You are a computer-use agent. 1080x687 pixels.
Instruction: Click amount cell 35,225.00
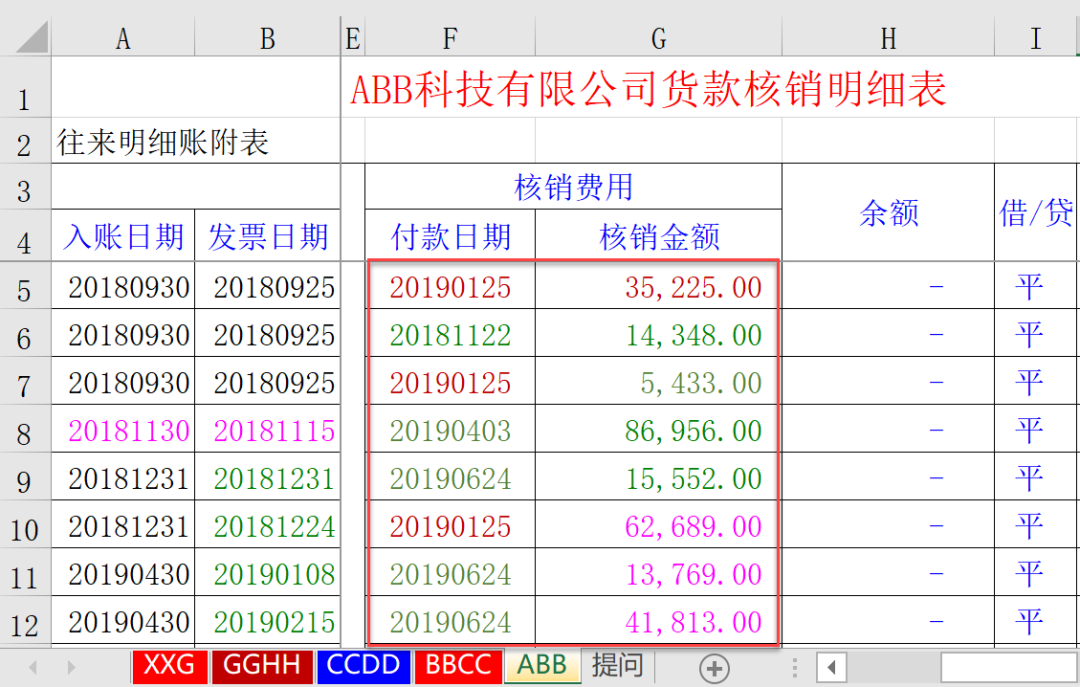point(658,285)
